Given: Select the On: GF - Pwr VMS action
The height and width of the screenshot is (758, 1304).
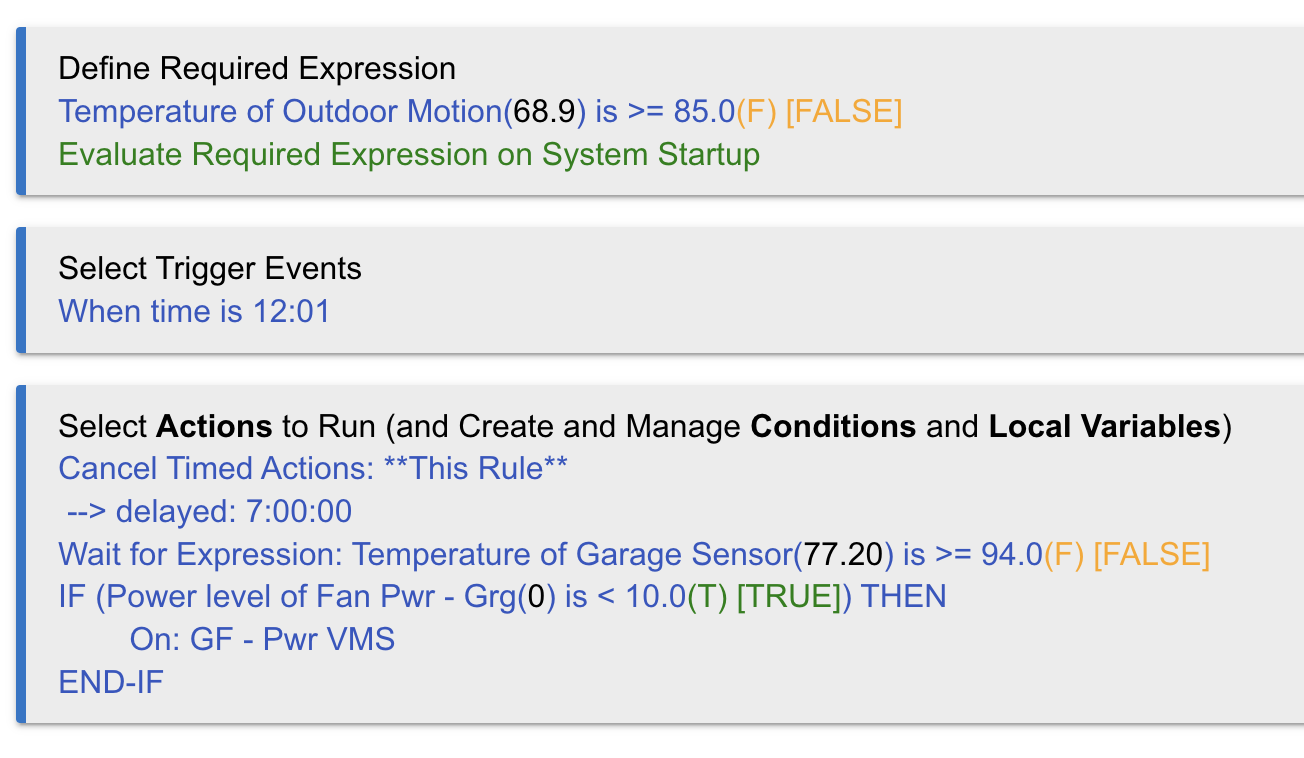Looking at the screenshot, I should [262, 640].
